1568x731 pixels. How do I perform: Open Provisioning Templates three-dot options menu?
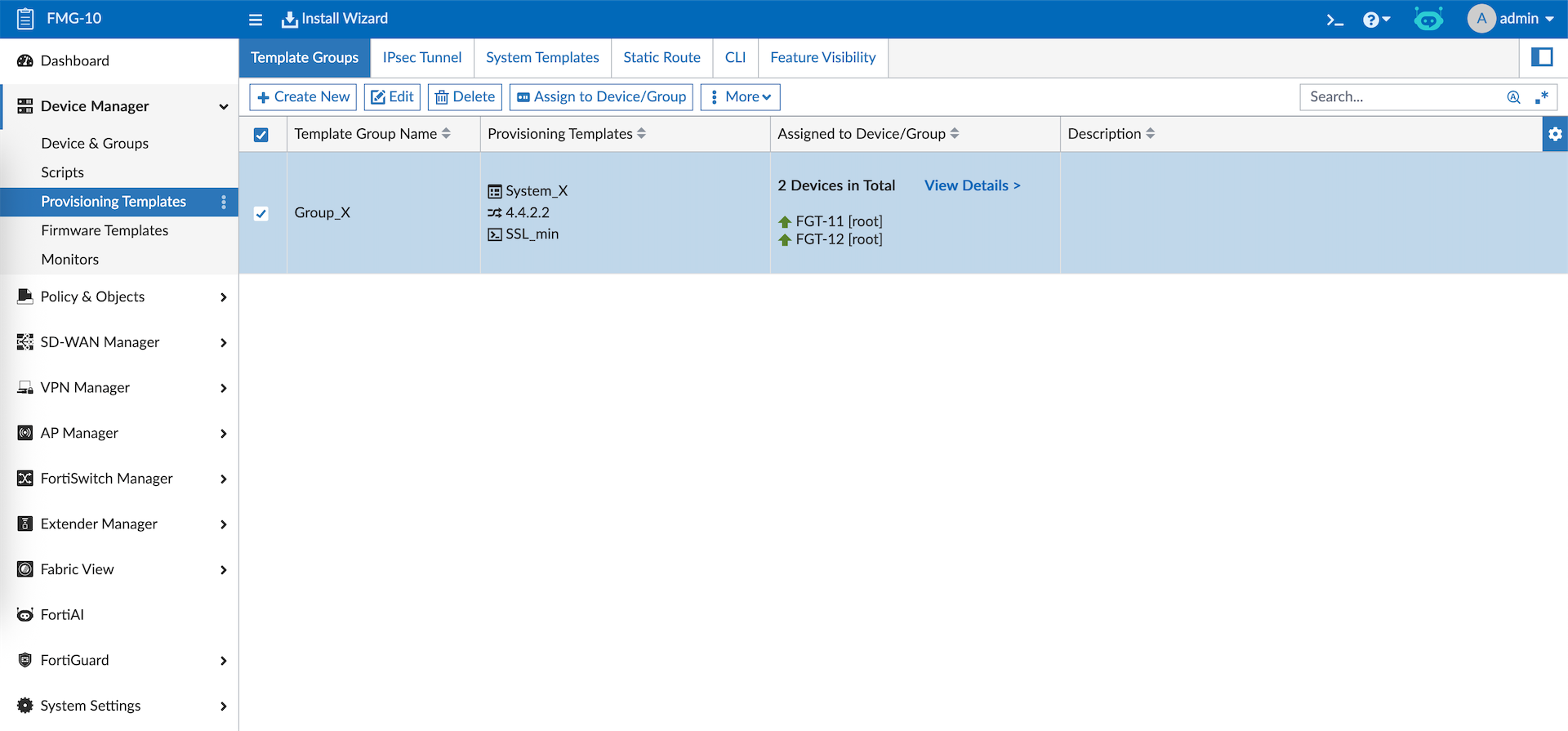tap(224, 202)
